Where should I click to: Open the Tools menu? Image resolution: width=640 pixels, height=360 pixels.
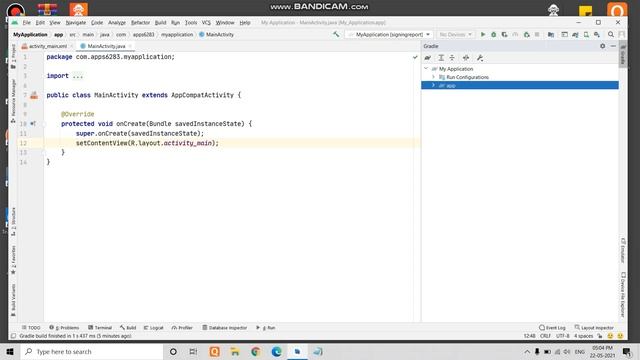(x=191, y=23)
